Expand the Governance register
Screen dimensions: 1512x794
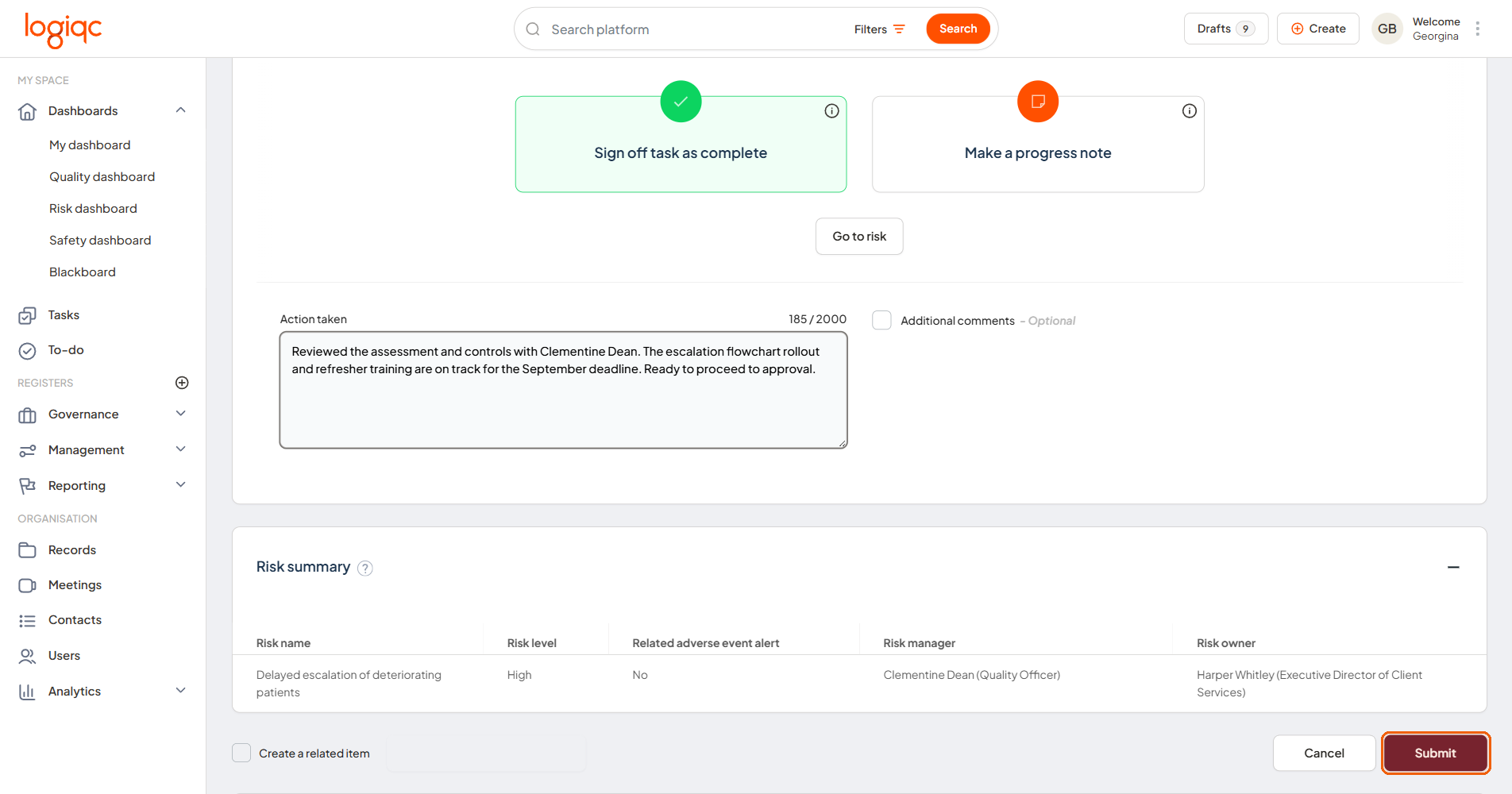point(180,414)
